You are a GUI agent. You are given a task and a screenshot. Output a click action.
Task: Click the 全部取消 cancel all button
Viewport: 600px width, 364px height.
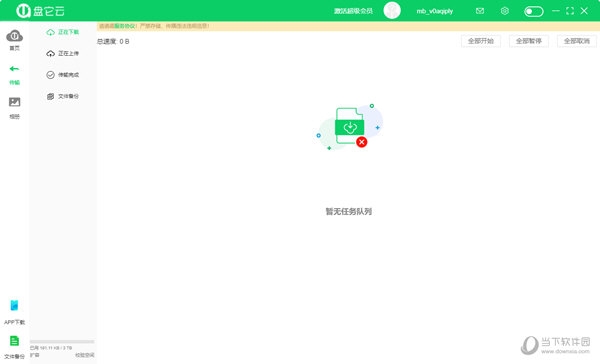coord(577,41)
